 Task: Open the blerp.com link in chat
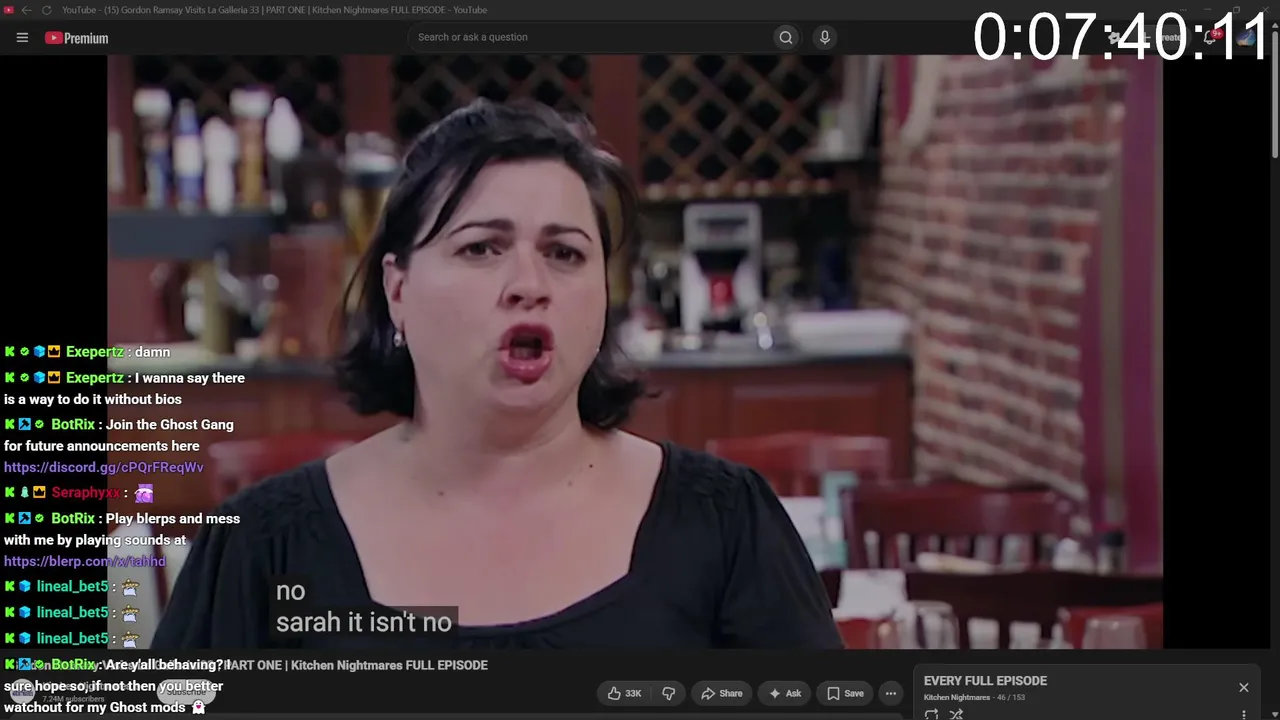pos(85,561)
